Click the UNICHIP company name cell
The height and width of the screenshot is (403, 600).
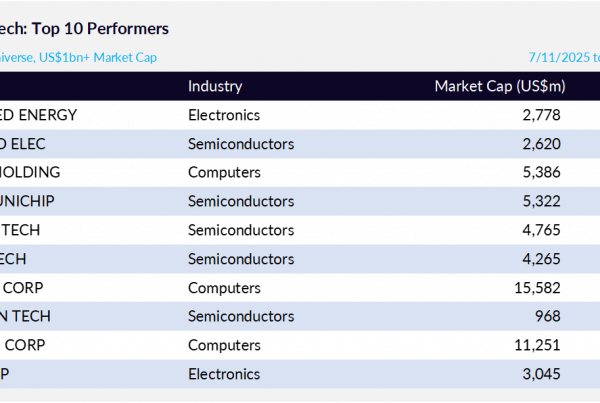click(x=27, y=201)
